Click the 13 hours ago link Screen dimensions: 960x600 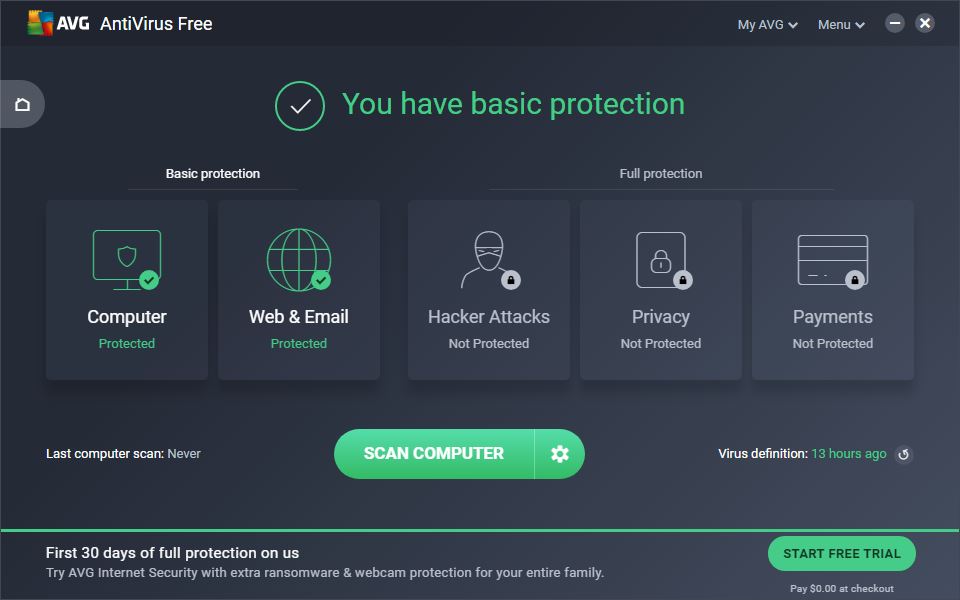pos(848,453)
